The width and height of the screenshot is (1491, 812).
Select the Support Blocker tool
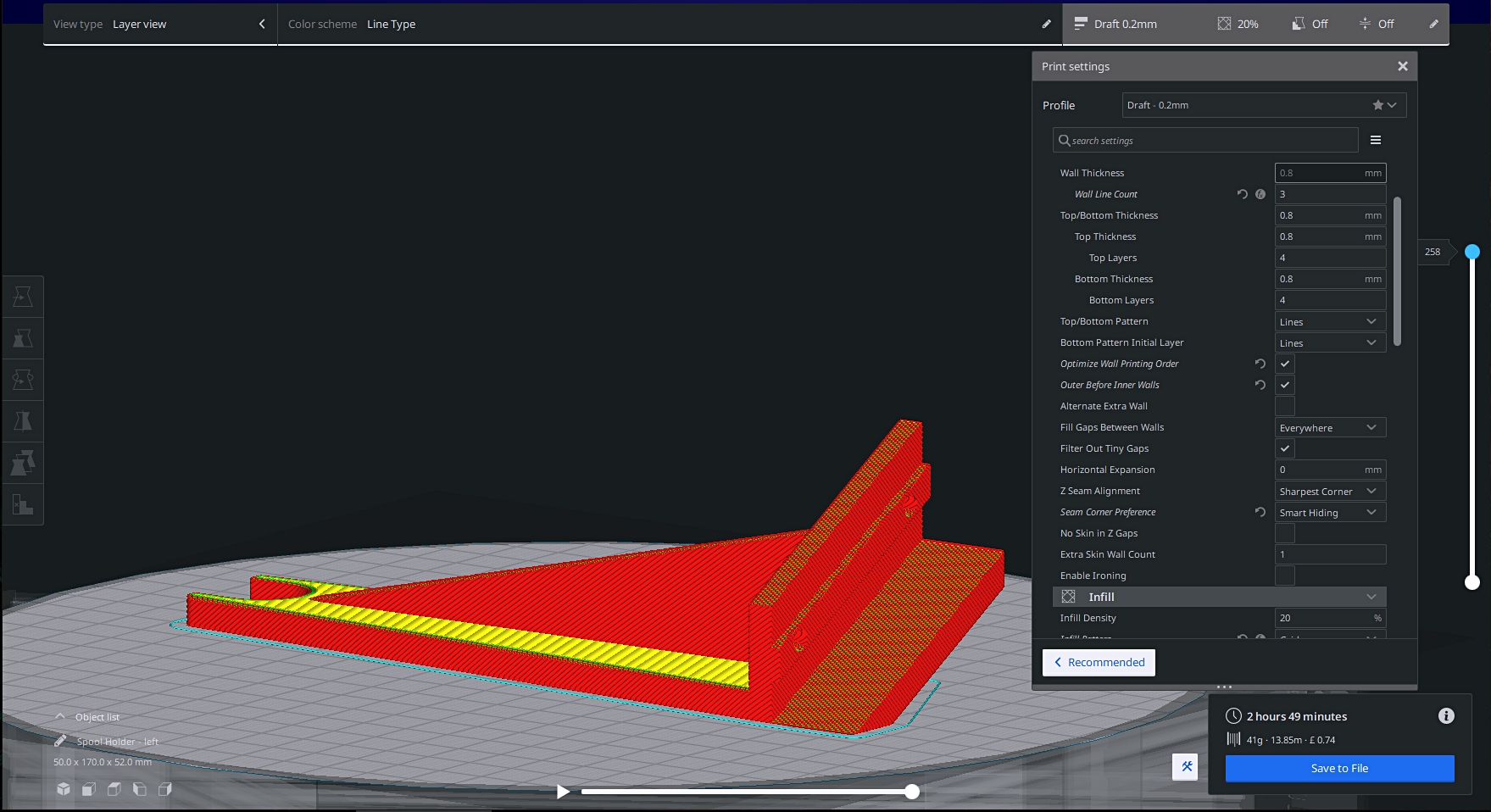(23, 505)
